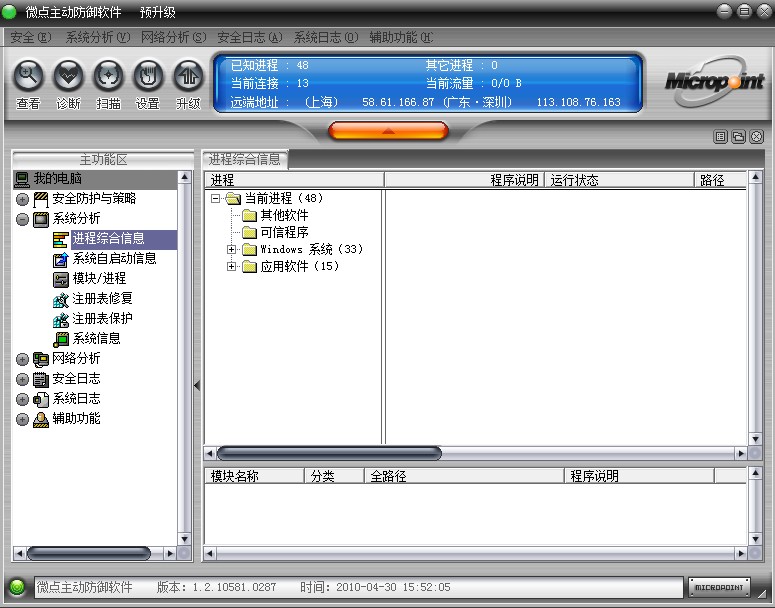Open 注册表修复 registry repair item
Screen dimensions: 775x608
[x=102, y=299]
